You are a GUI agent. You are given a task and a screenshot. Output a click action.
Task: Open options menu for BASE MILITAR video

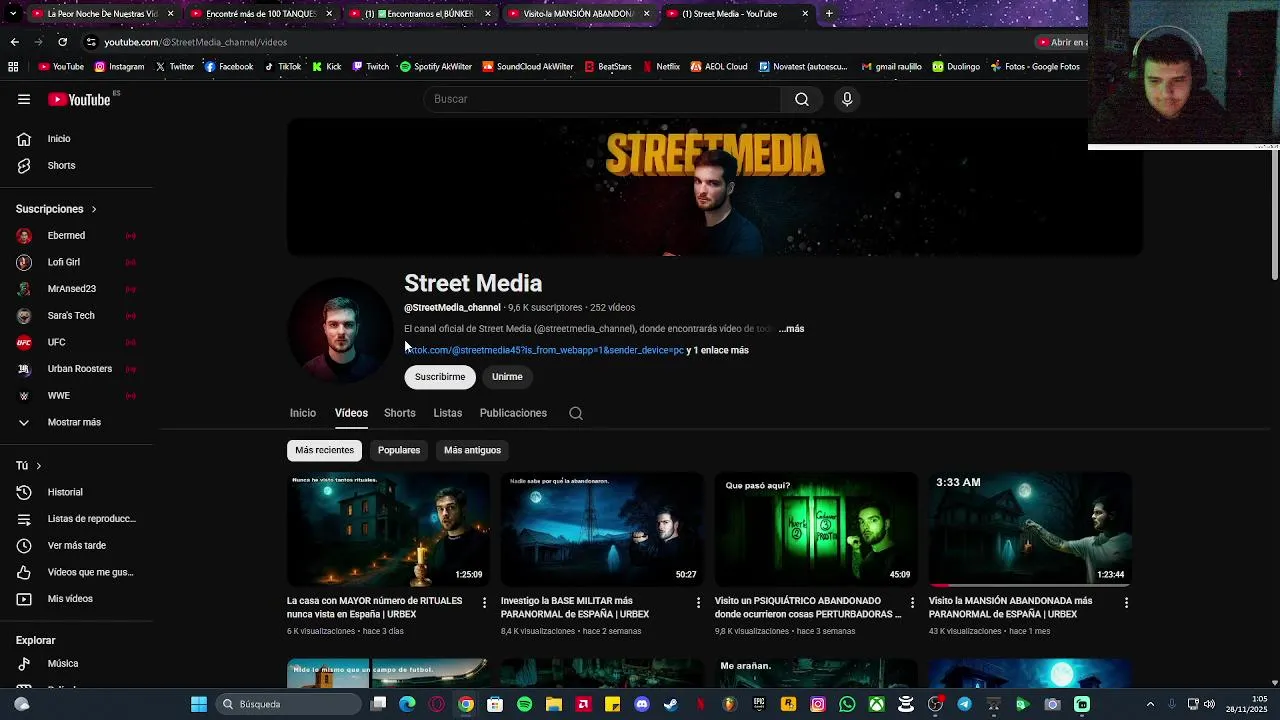(x=698, y=602)
